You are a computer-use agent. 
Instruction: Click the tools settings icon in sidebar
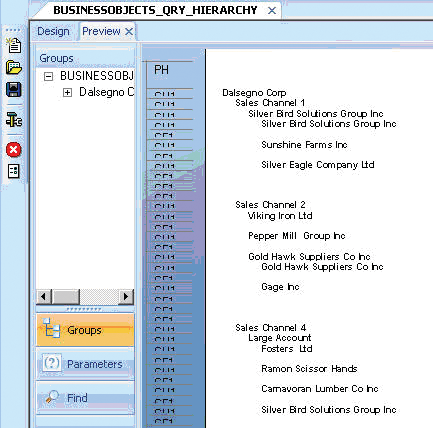click(14, 119)
